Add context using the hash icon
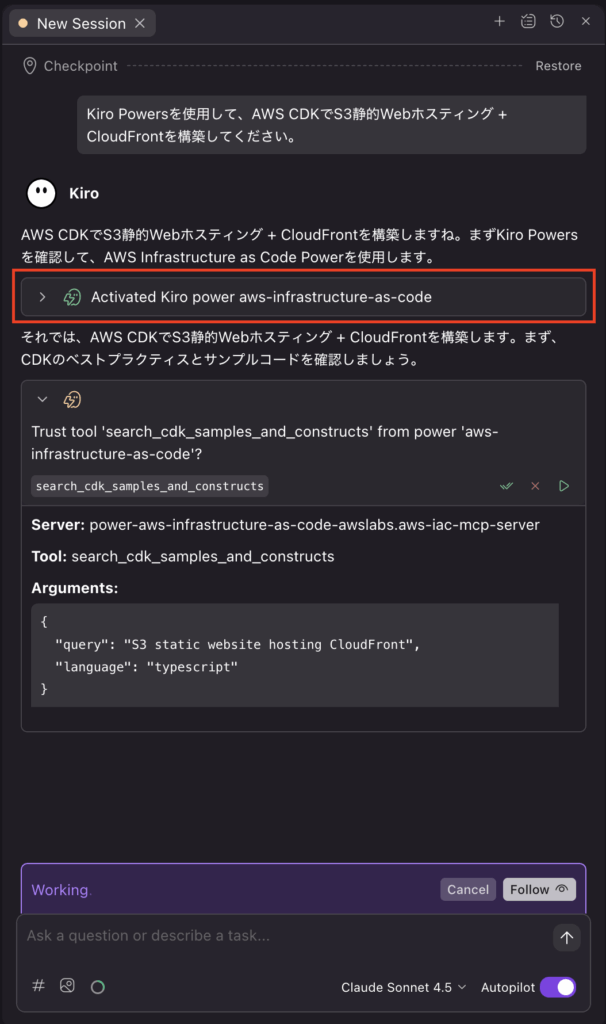The width and height of the screenshot is (606, 1024). (x=39, y=986)
